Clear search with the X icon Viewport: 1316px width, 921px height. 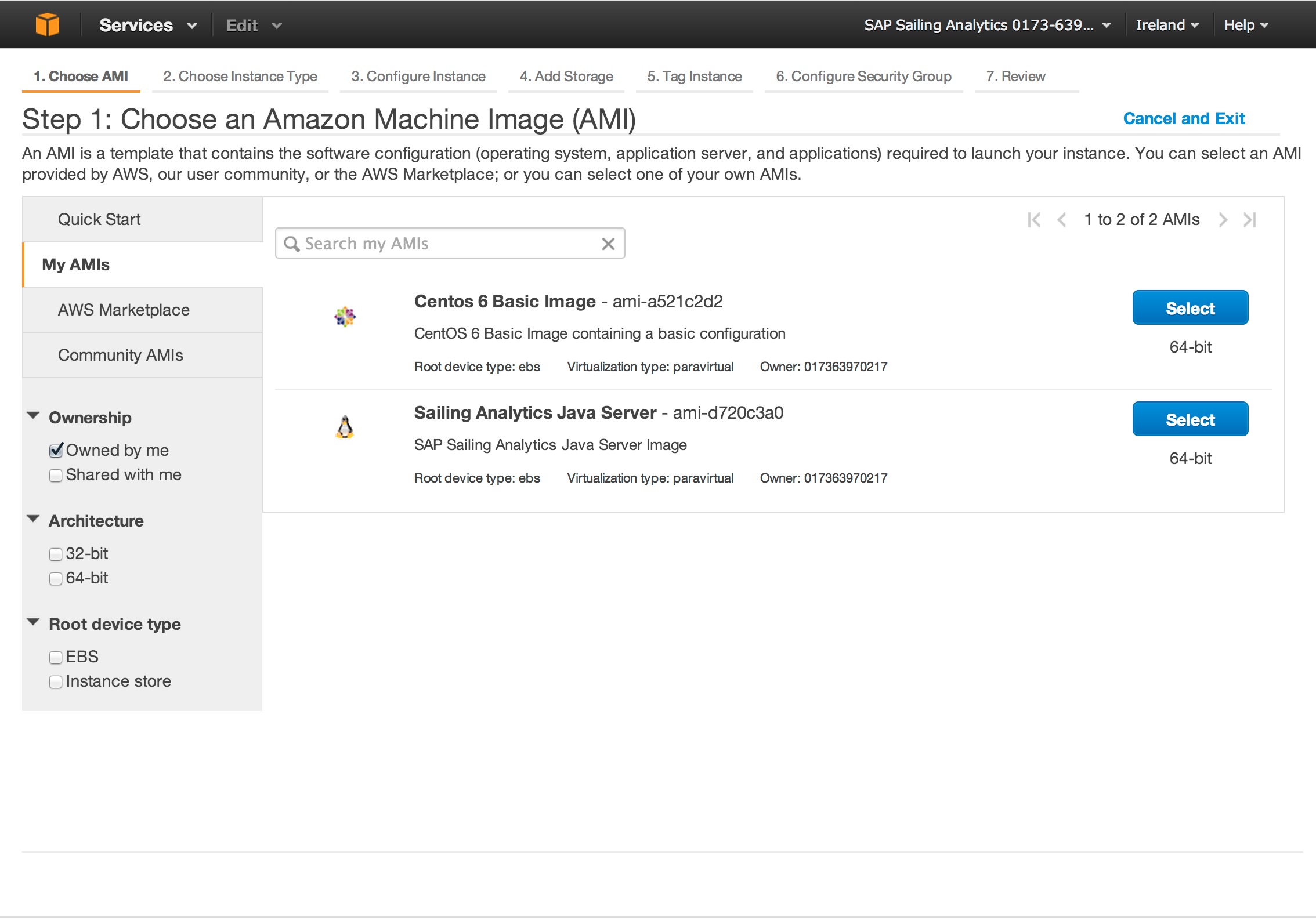(x=608, y=244)
